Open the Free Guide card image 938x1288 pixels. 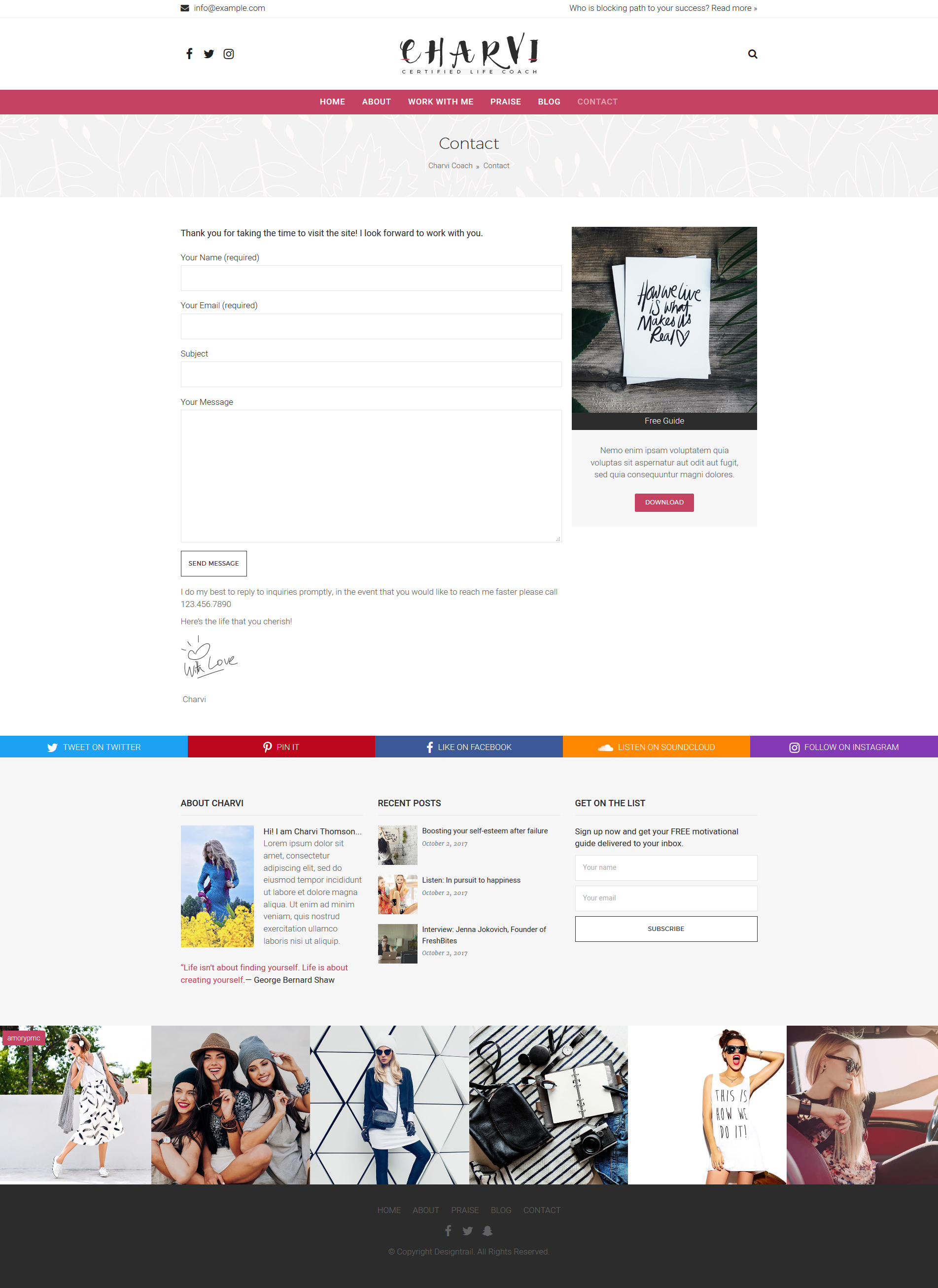[x=664, y=320]
